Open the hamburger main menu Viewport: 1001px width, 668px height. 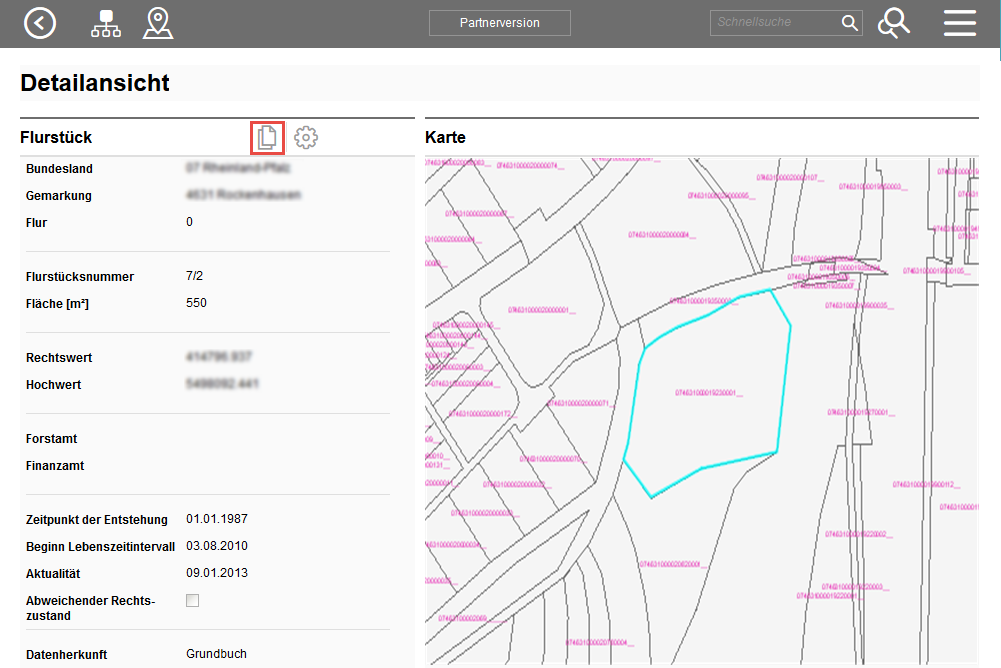(959, 23)
